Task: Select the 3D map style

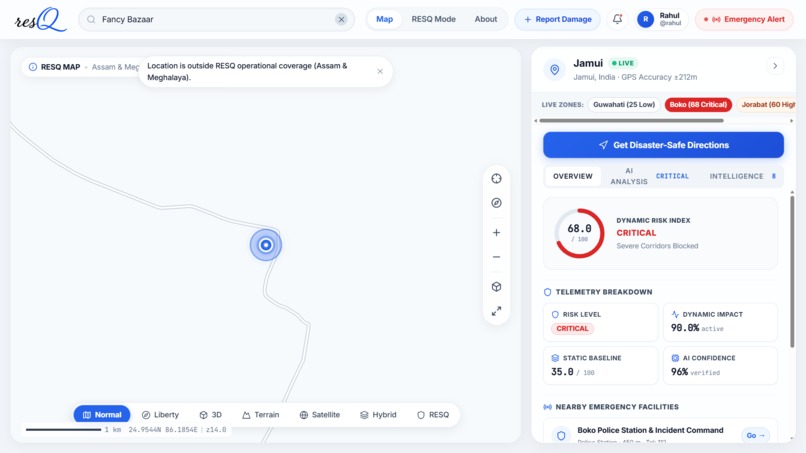Action: [211, 414]
